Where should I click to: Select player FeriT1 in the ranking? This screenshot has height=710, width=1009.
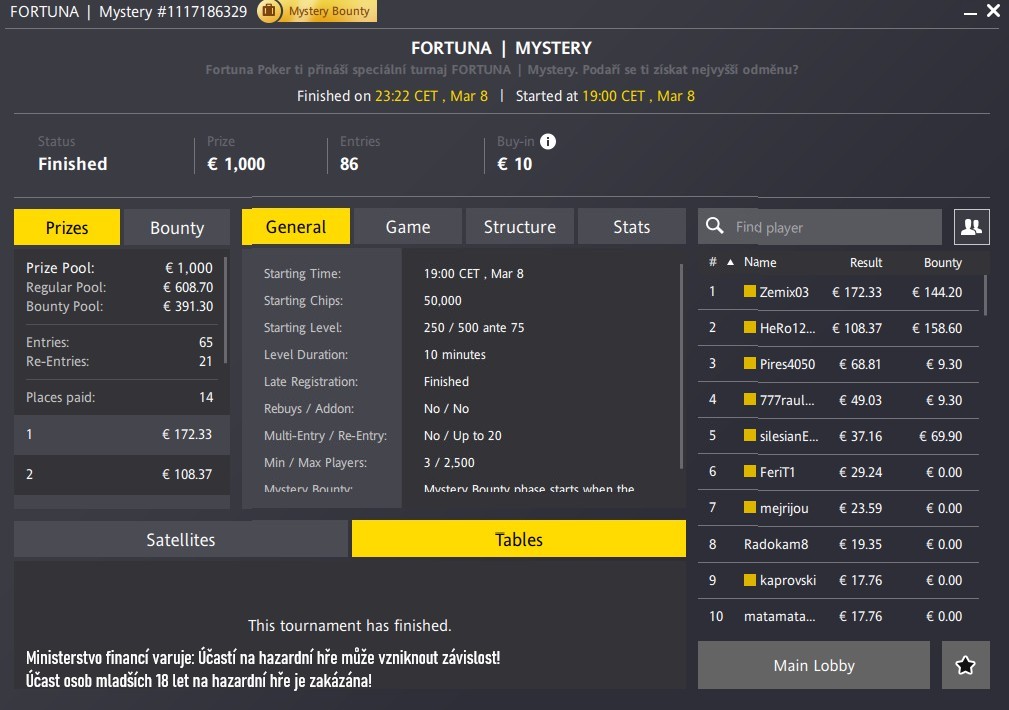tap(838, 472)
